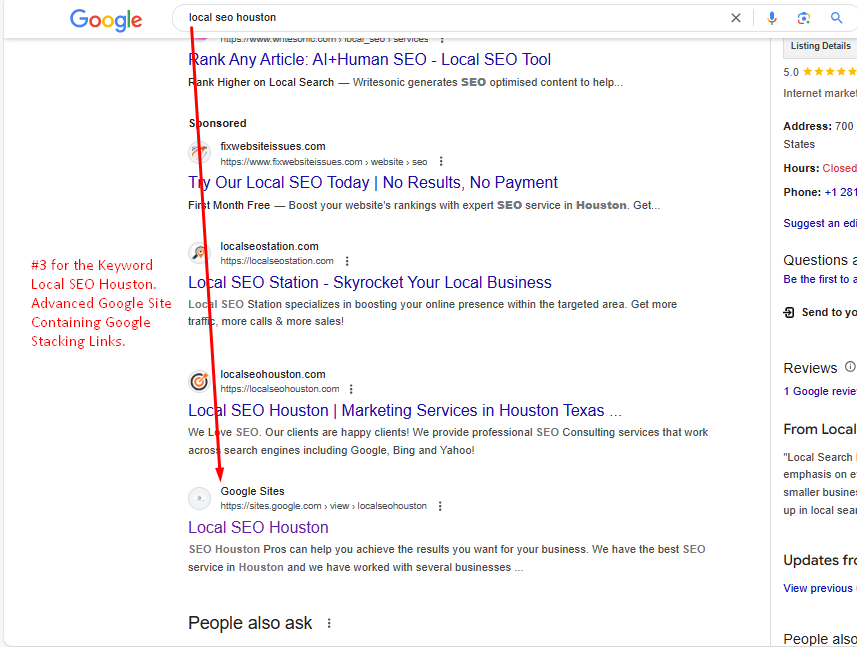
Task: Click 'Send to your phone' icon
Action: pos(789,313)
